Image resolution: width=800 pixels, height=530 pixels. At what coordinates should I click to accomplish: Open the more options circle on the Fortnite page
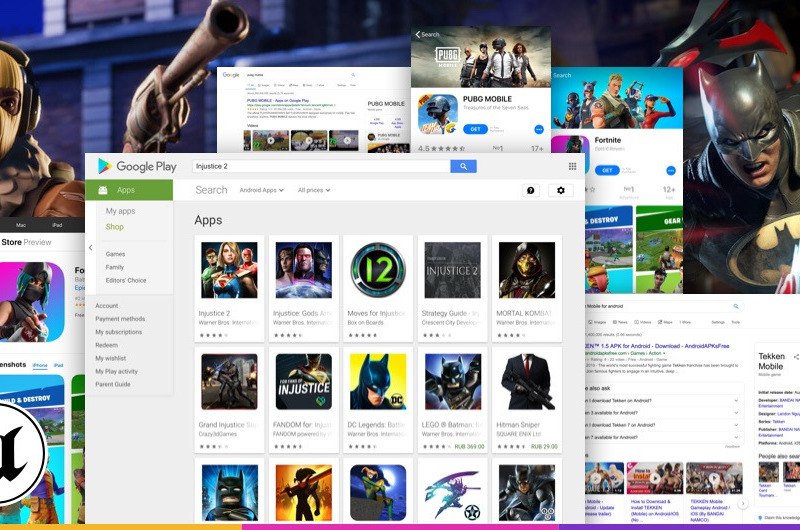click(x=670, y=170)
